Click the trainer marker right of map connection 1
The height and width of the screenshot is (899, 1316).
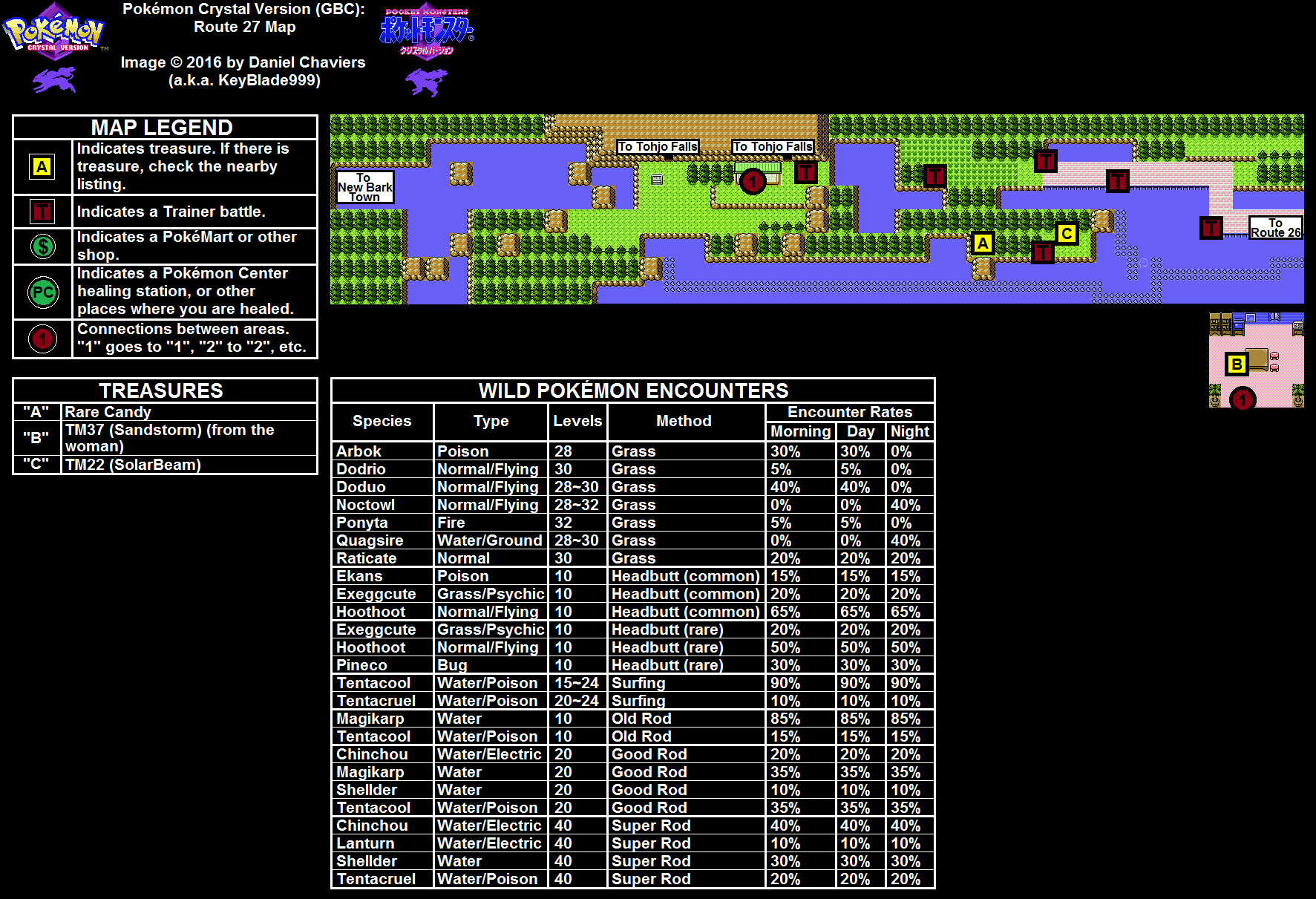(806, 173)
